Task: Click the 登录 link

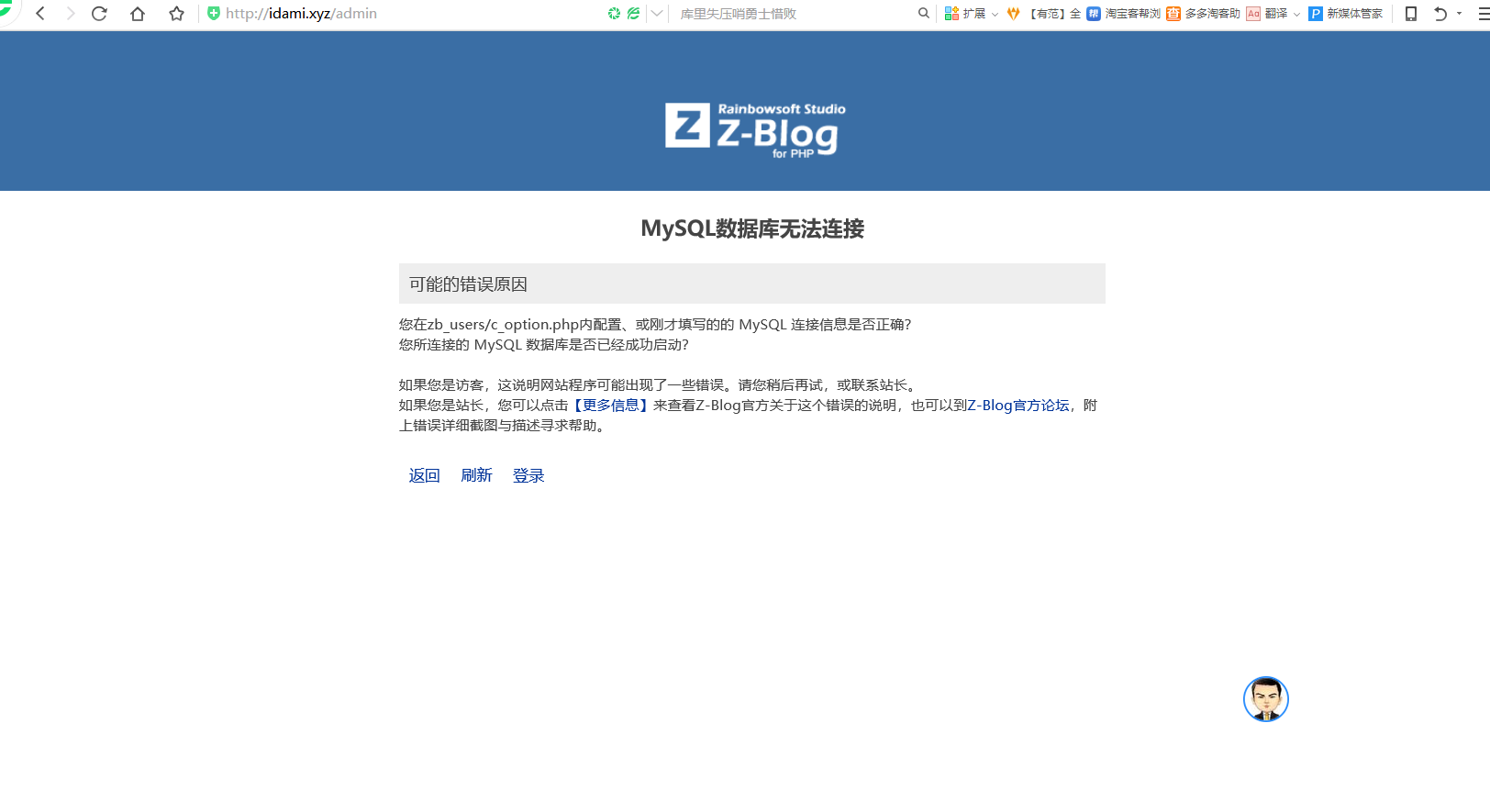Action: [528, 475]
